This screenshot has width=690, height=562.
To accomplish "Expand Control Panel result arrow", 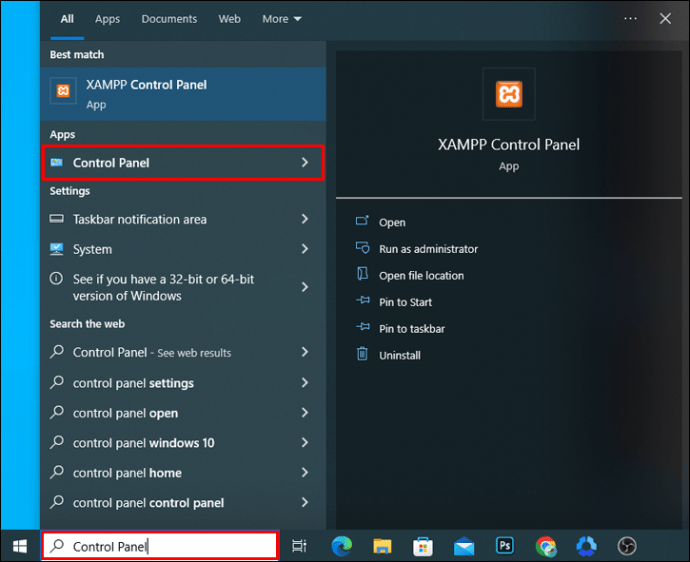I will tap(305, 162).
